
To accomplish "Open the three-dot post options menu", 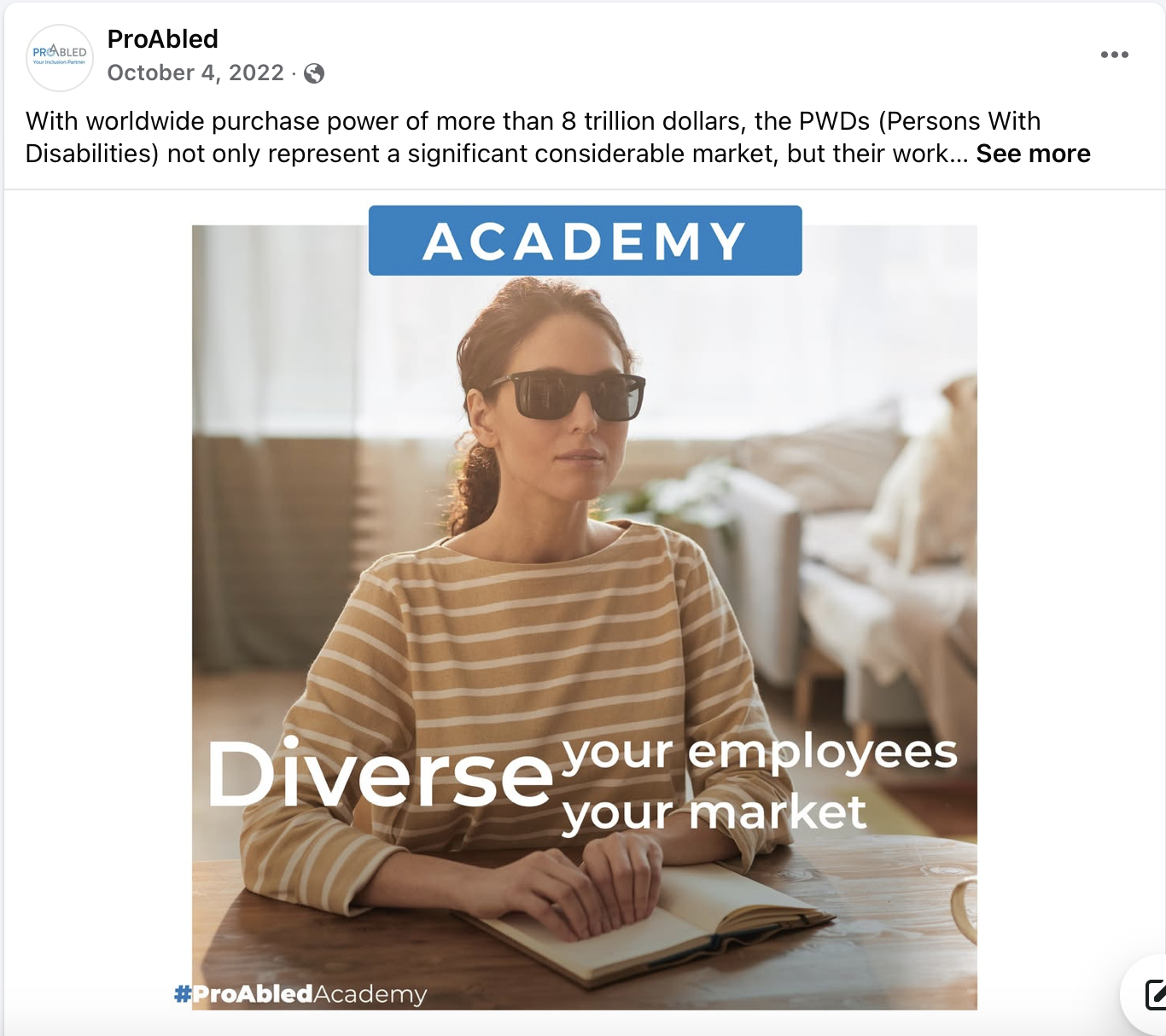I will [x=1114, y=55].
